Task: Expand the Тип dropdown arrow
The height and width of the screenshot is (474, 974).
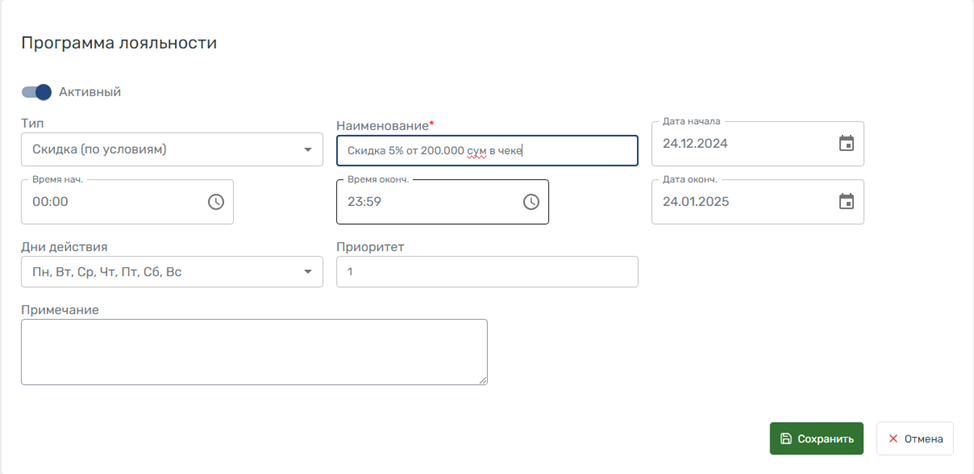Action: tap(307, 151)
